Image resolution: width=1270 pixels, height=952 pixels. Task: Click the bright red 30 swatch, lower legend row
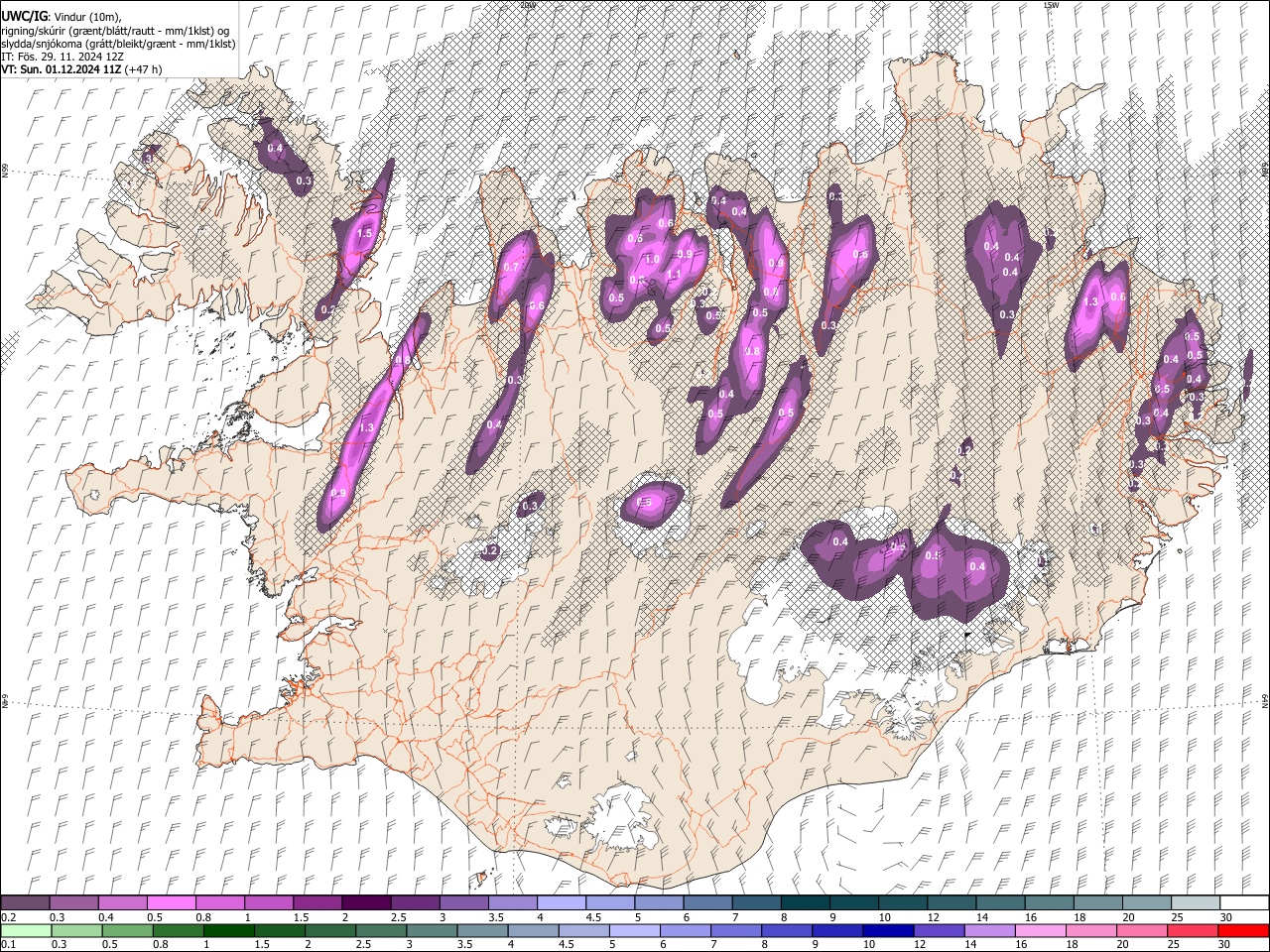pyautogui.click(x=1242, y=931)
